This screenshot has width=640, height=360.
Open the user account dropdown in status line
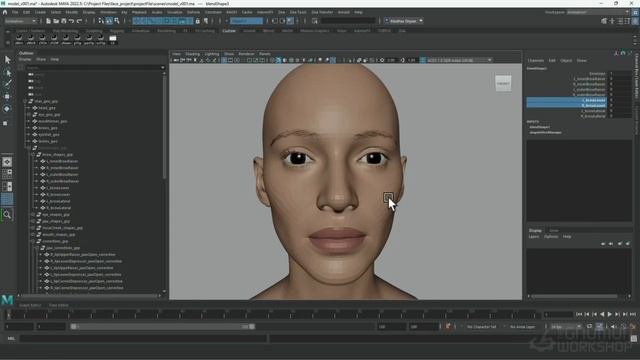(x=403, y=21)
